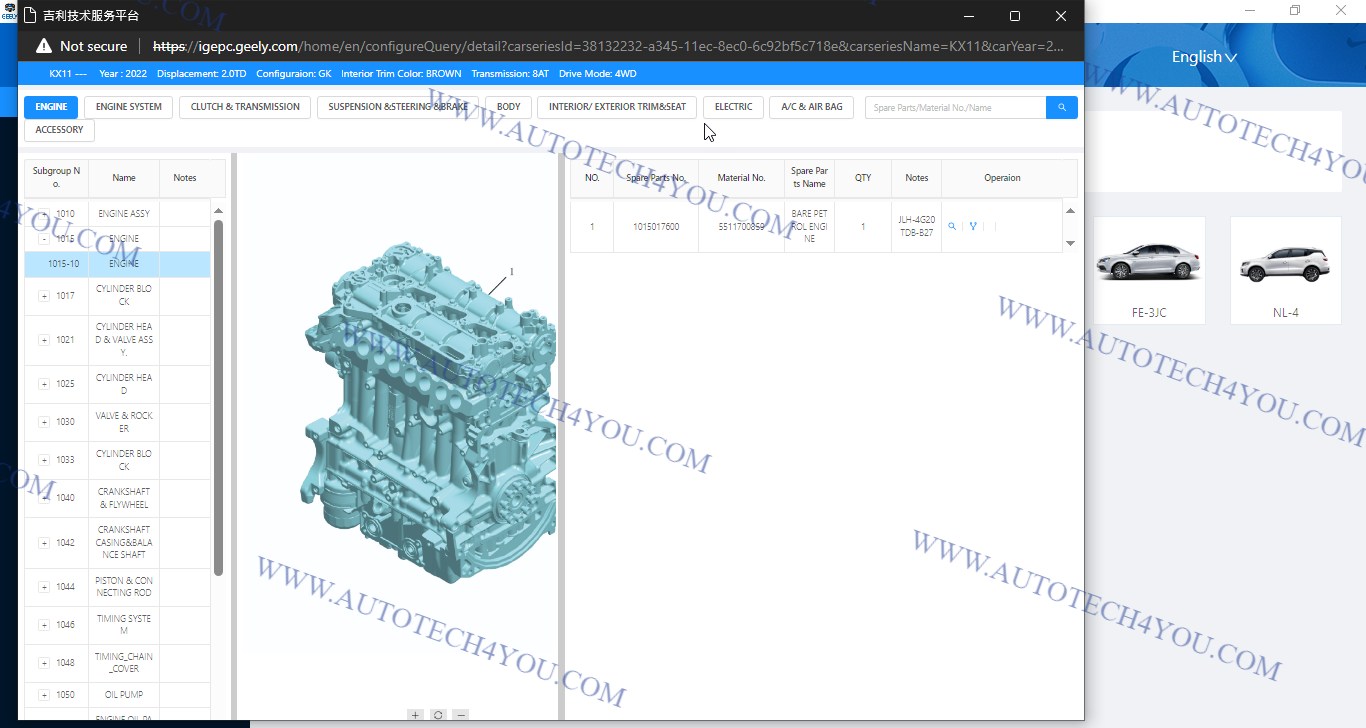Viewport: 1366px width, 728px height.
Task: Open the English language dropdown
Action: 1204,57
